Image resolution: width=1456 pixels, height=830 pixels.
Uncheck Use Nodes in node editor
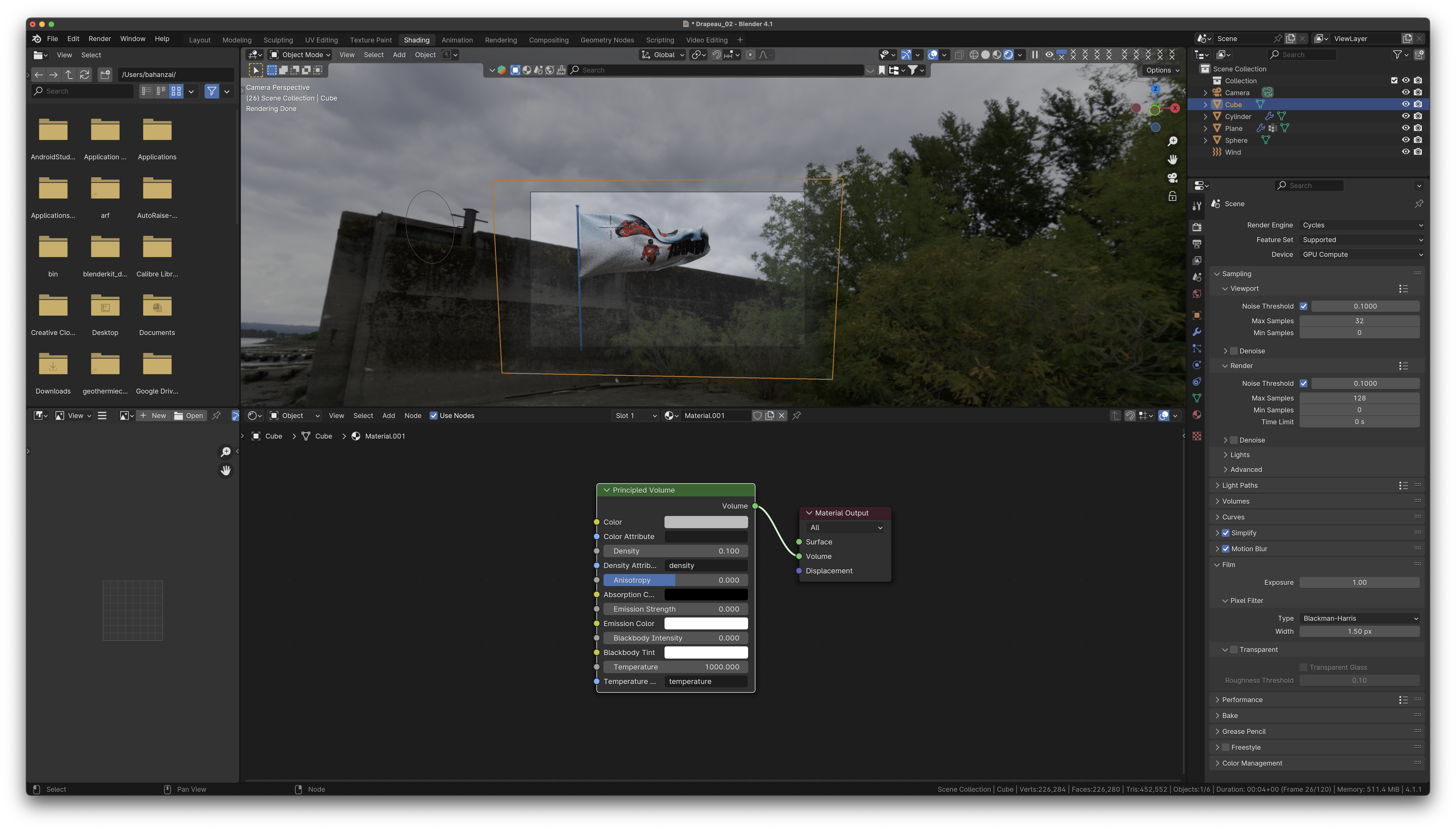pos(433,415)
